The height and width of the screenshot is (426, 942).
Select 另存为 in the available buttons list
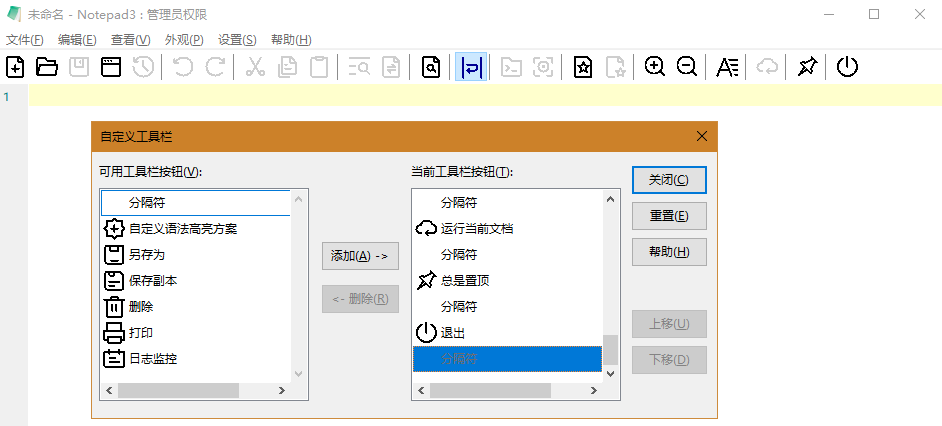146,255
